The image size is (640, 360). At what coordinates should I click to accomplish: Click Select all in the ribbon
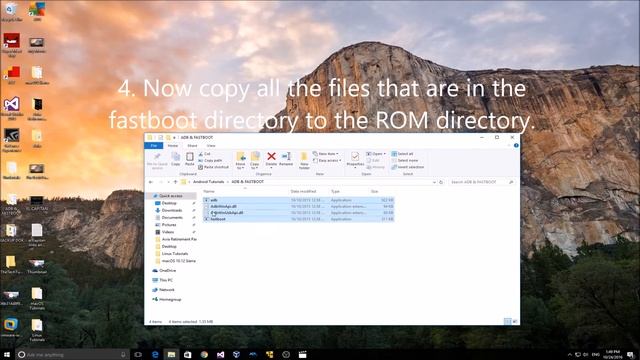402,154
